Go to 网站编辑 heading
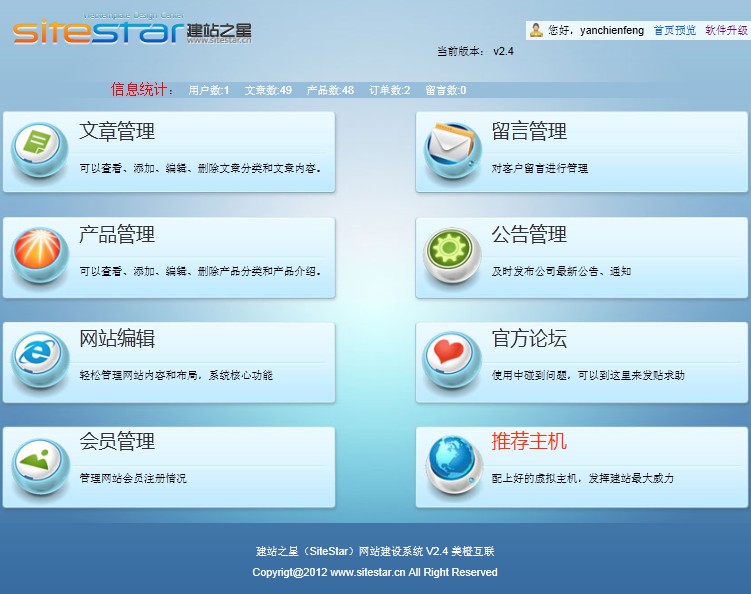751x594 pixels. tap(117, 340)
